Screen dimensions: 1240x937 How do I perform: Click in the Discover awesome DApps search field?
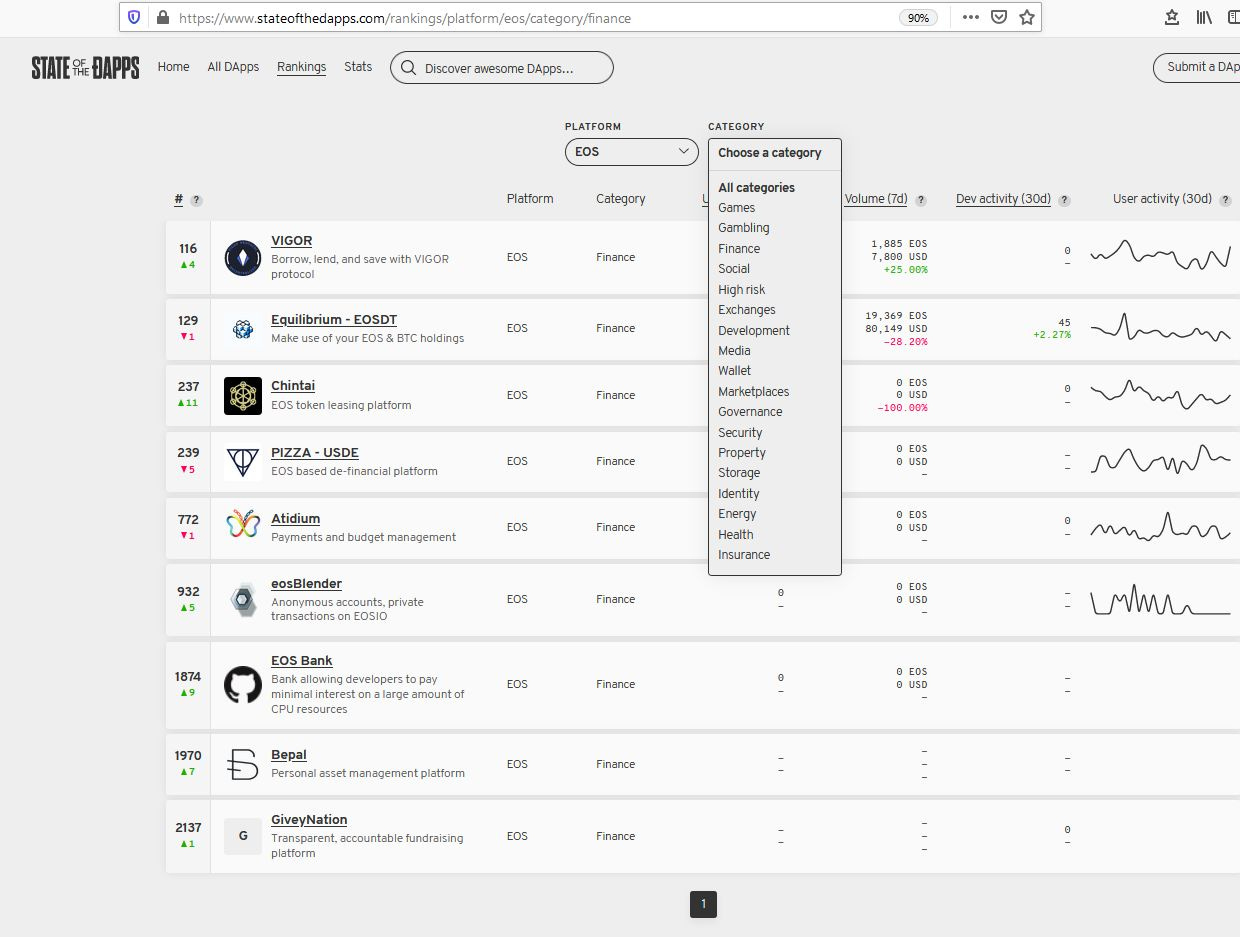[x=502, y=68]
